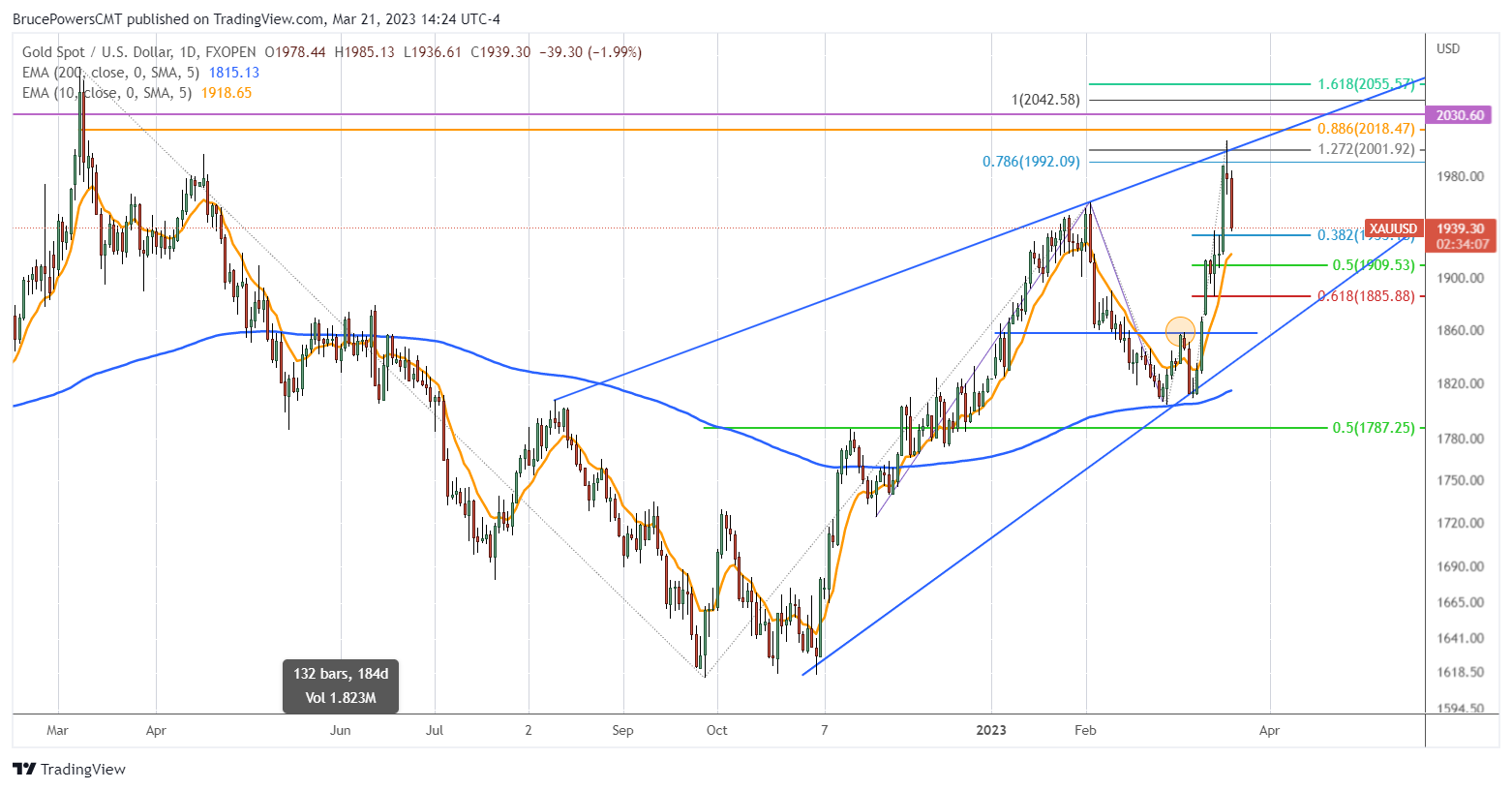Viewport: 1512px width, 790px height.
Task: Click the purple 2030.60 price label
Action: tap(1460, 115)
